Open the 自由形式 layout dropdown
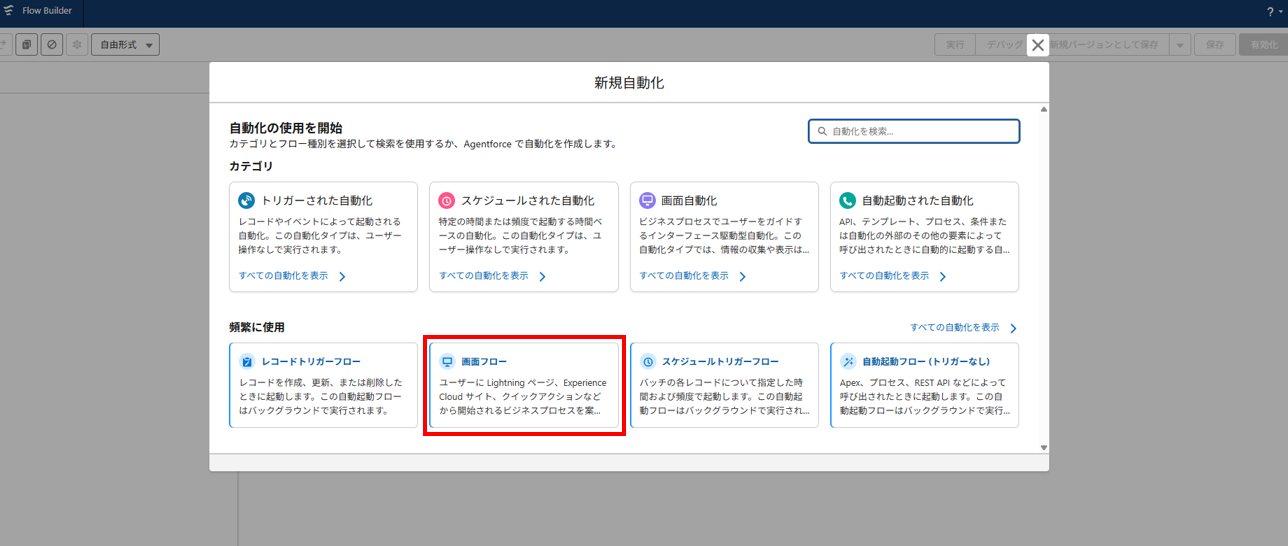 point(125,45)
